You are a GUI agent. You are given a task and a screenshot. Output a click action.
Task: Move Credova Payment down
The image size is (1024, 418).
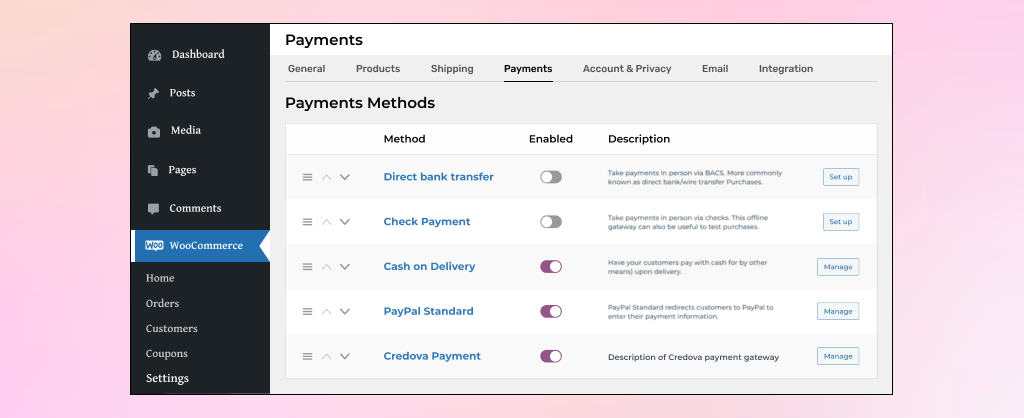coord(345,357)
